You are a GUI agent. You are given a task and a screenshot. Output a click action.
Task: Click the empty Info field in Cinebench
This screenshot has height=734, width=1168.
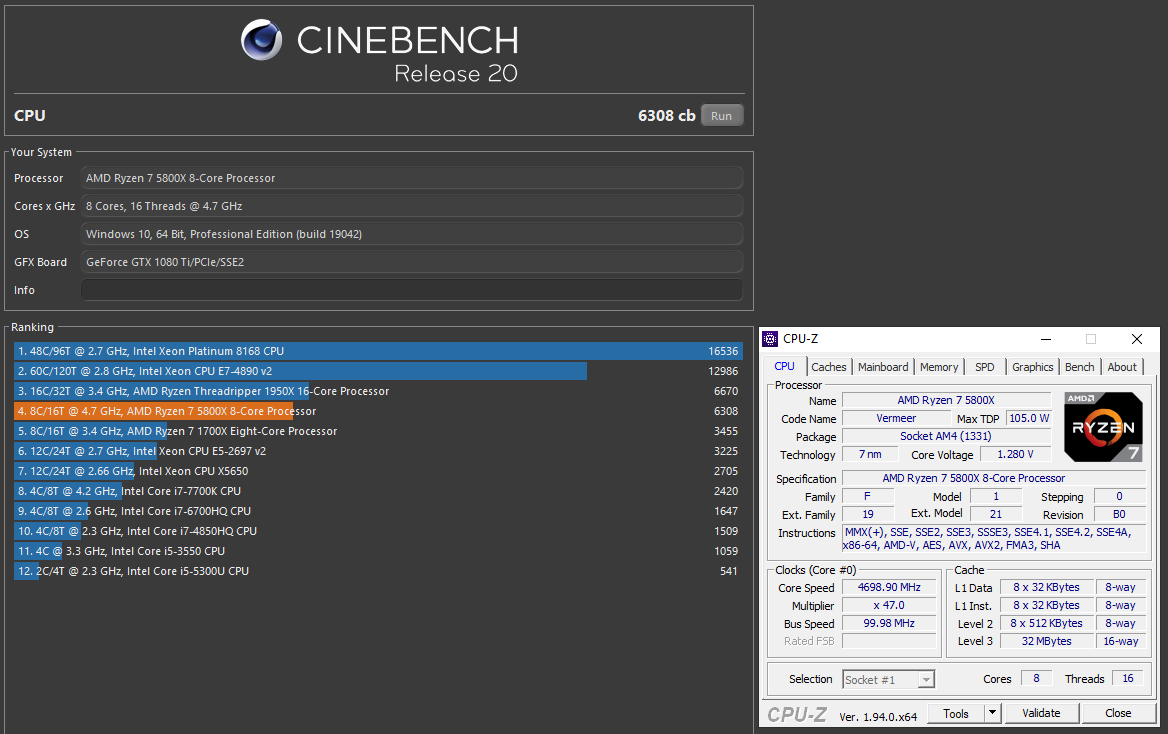[412, 290]
